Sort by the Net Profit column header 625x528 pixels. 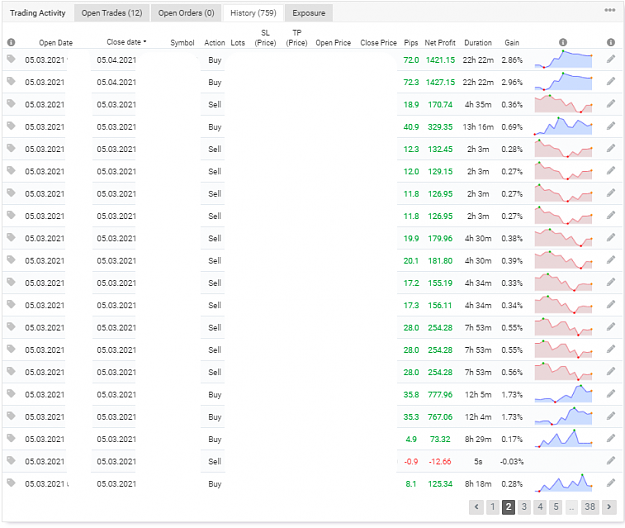(x=440, y=43)
